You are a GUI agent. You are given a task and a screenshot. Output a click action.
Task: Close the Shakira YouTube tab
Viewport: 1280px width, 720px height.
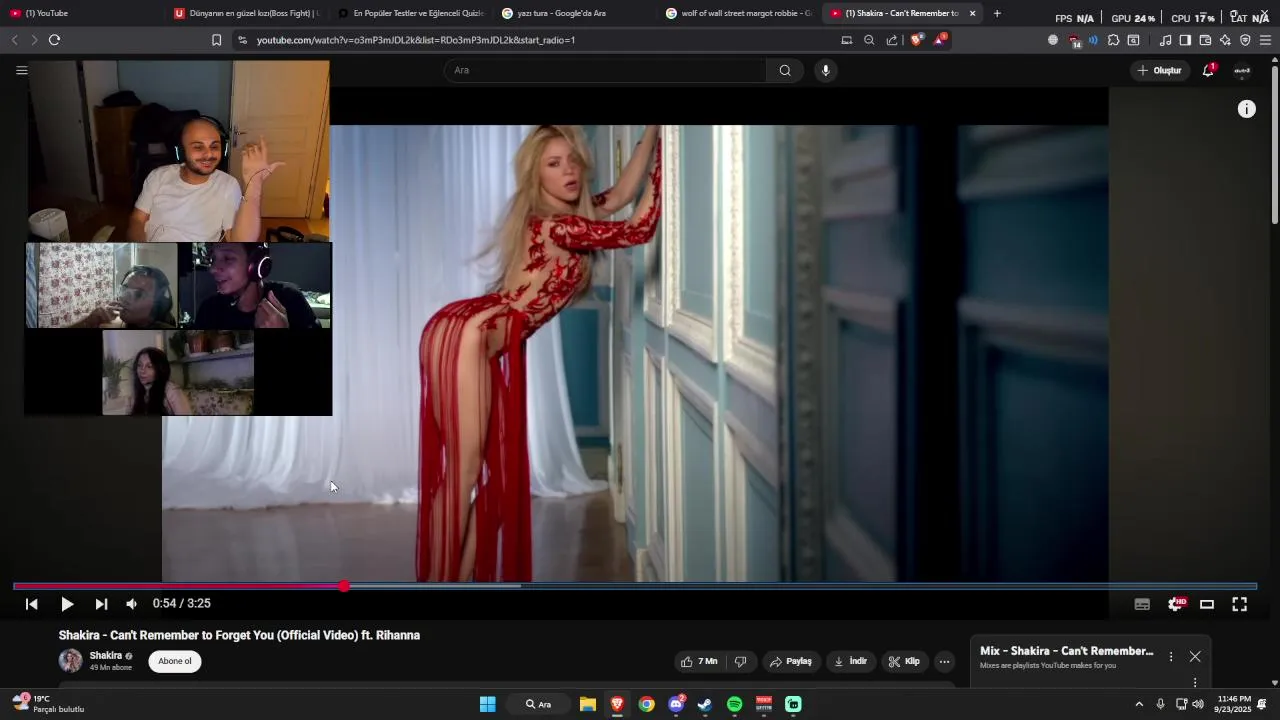pyautogui.click(x=972, y=13)
